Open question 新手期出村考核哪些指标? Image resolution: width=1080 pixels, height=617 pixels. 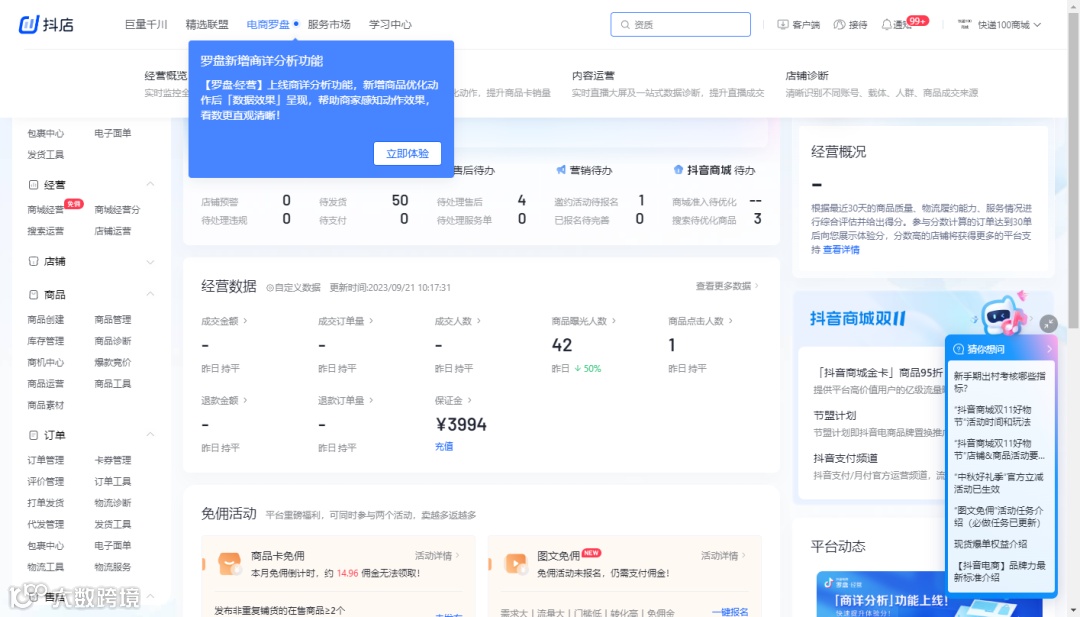click(x=1000, y=382)
